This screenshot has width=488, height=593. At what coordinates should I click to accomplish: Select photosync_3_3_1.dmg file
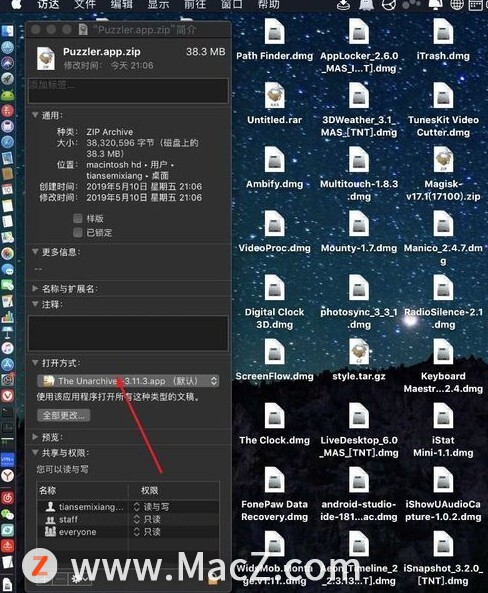(359, 288)
